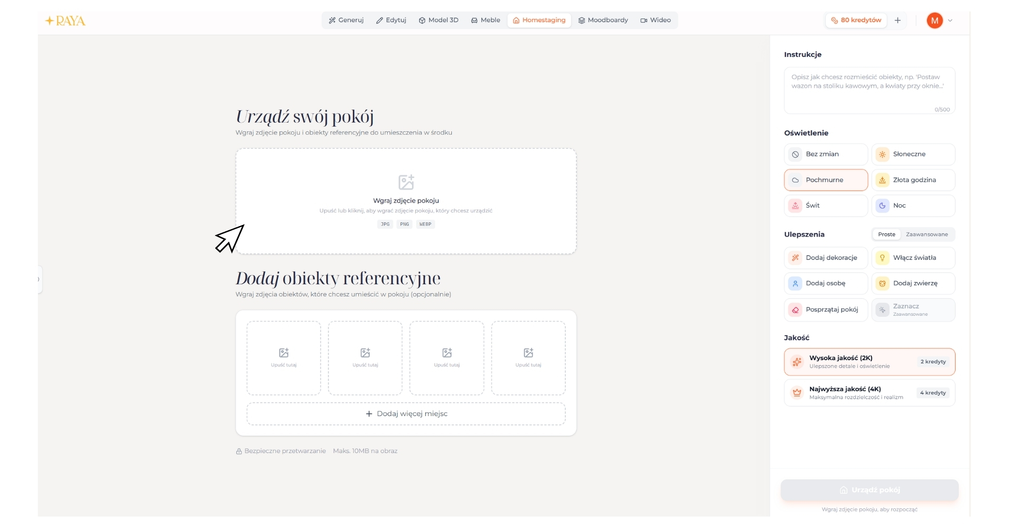Screen dimensions: 1013x528
Task: Switch to the Edytuj tab
Action: pyautogui.click(x=391, y=20)
